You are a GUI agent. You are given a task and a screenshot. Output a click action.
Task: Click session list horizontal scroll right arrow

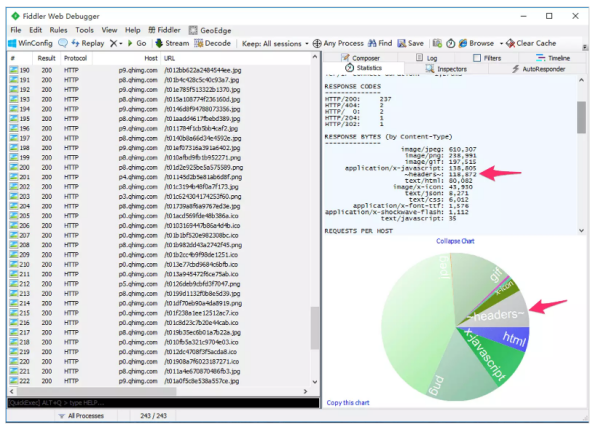[306, 391]
